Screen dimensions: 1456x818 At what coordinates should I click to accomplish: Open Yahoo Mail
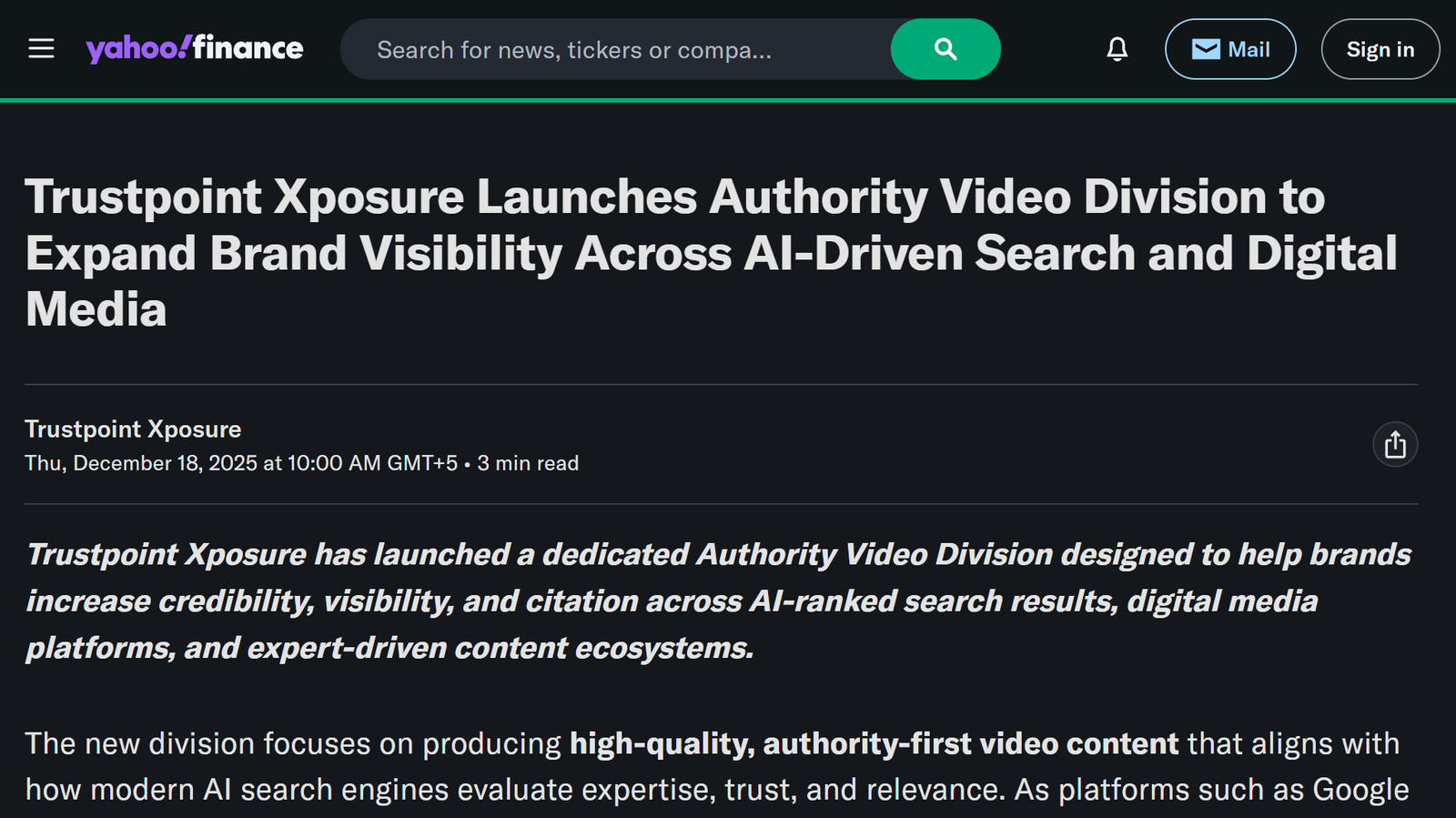tap(1230, 49)
